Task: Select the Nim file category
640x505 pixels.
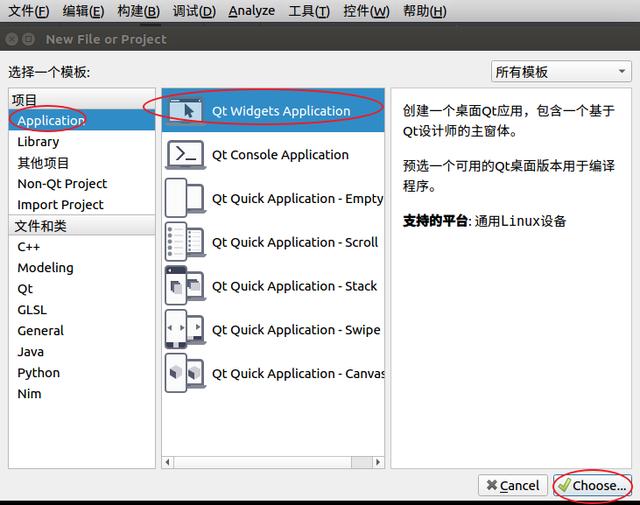Action: [82, 394]
